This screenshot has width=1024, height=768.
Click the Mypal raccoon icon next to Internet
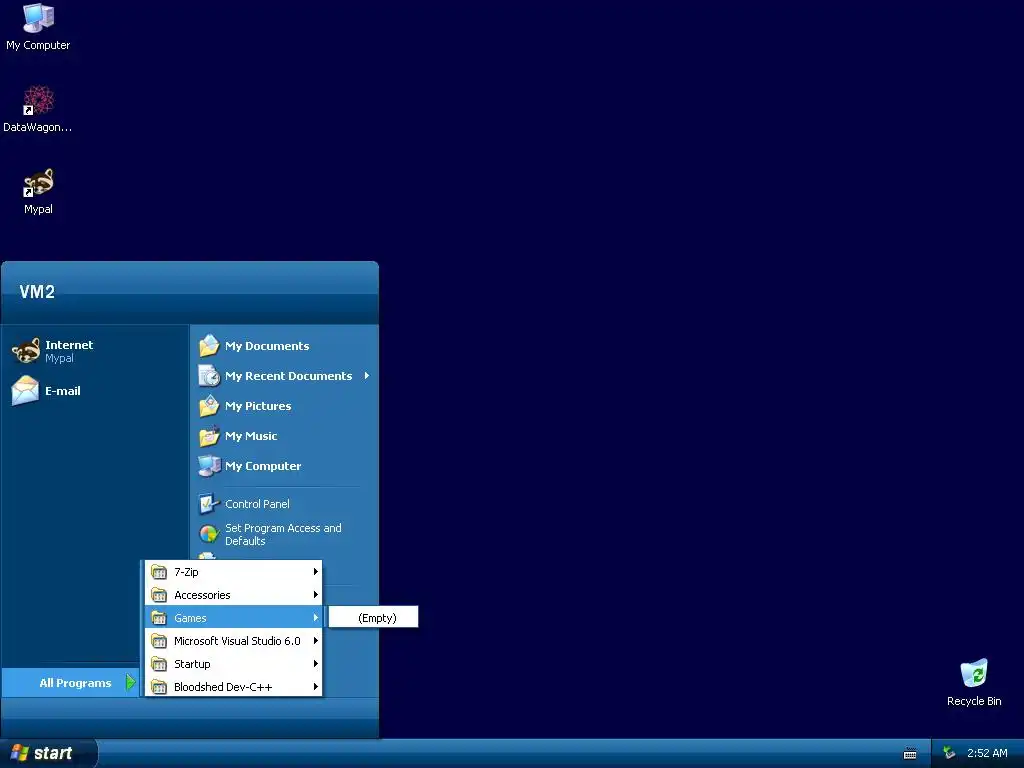coord(25,351)
